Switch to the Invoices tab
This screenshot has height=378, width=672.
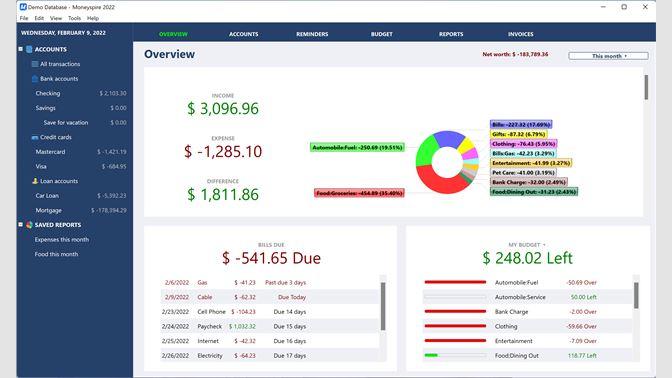coord(521,34)
